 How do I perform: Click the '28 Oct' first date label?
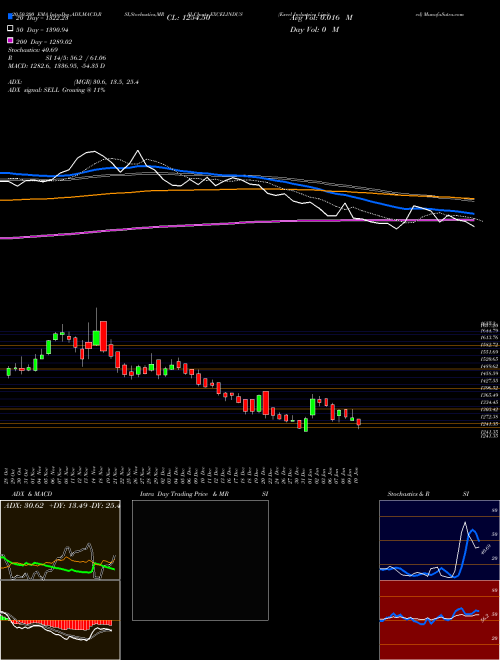(8, 474)
